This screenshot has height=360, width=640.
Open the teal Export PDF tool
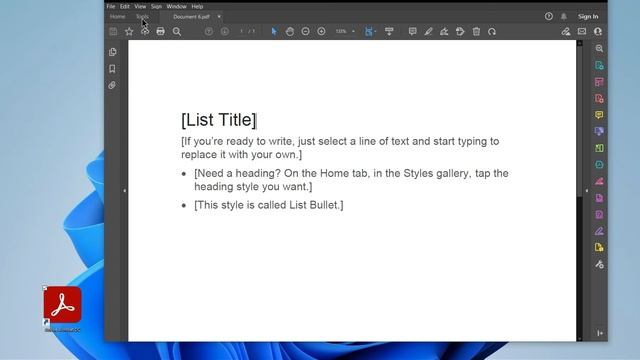(x=599, y=65)
